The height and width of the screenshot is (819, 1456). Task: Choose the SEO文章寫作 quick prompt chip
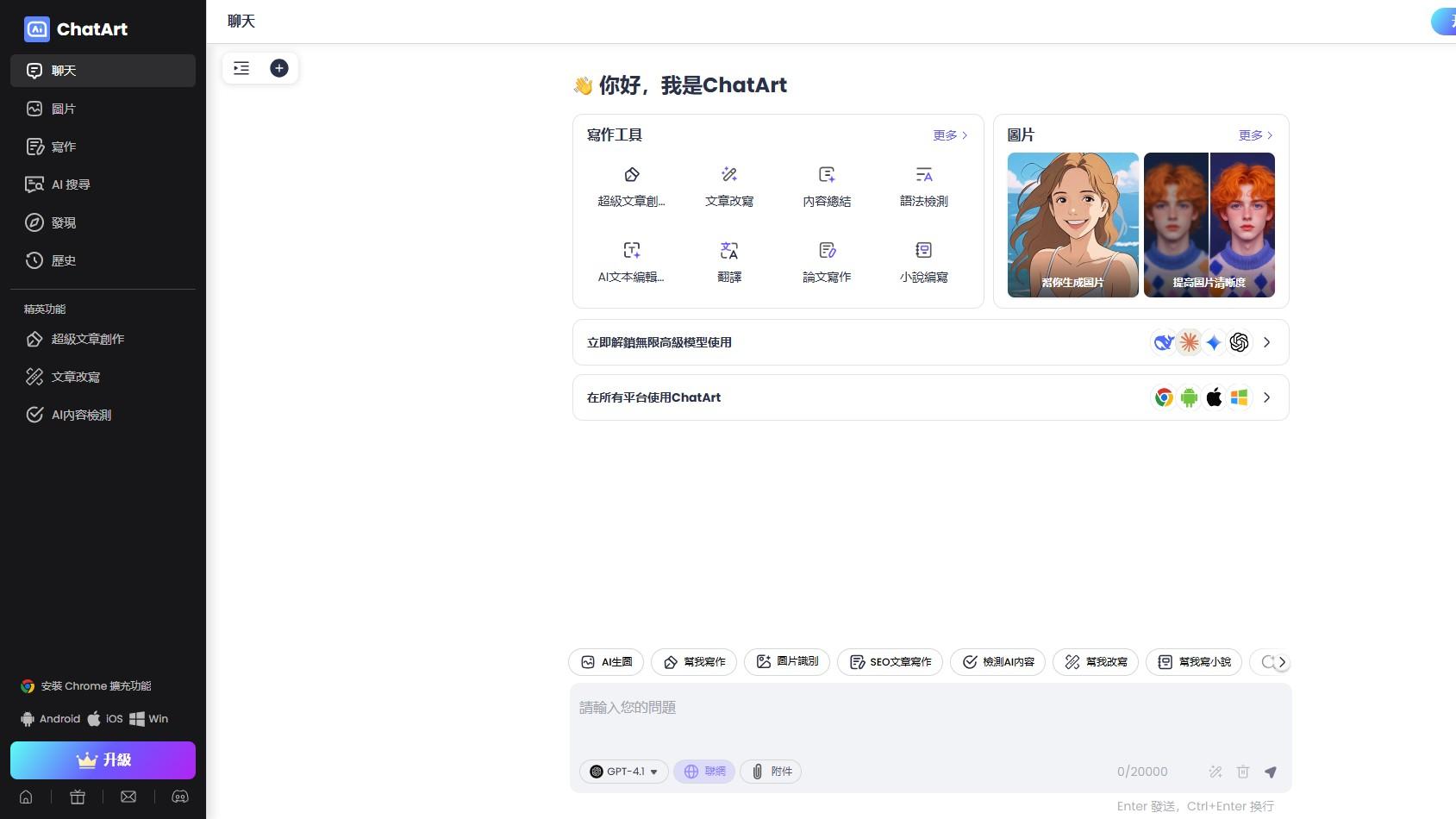point(890,662)
